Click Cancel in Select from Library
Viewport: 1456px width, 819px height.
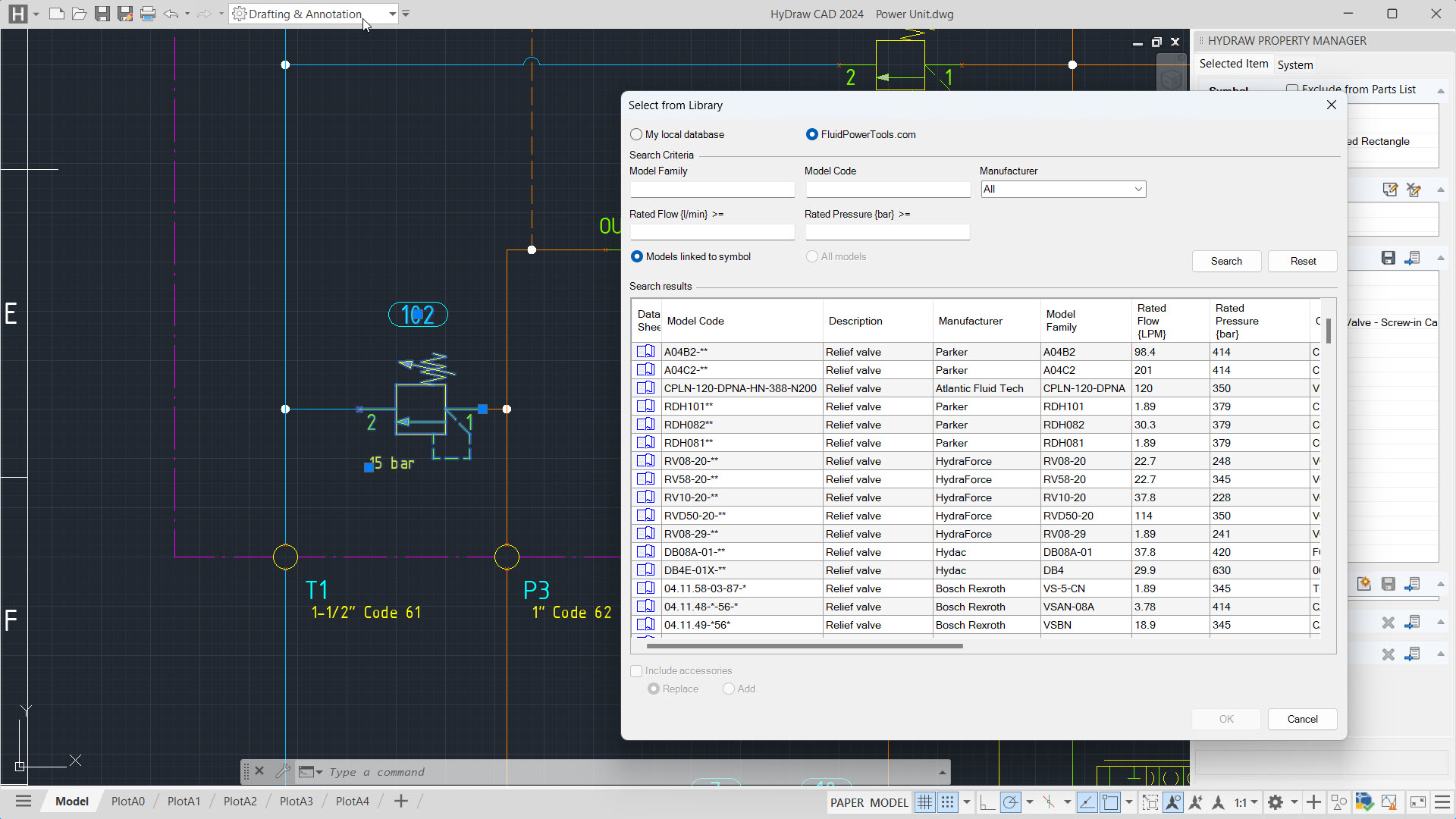click(1302, 719)
